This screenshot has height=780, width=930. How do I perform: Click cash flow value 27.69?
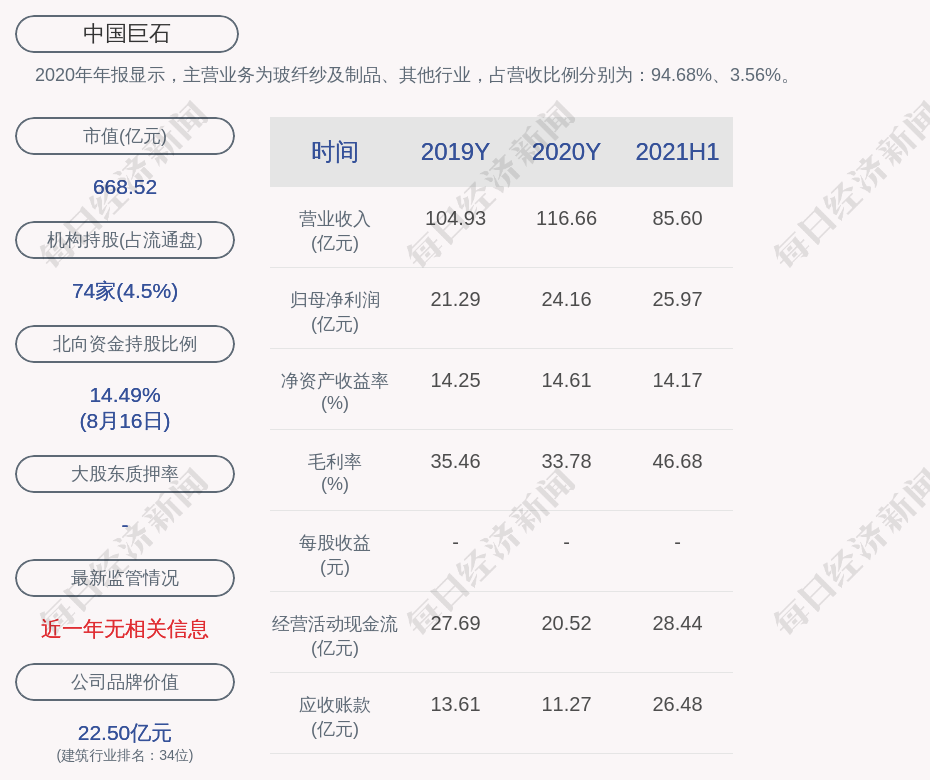pyautogui.click(x=455, y=623)
